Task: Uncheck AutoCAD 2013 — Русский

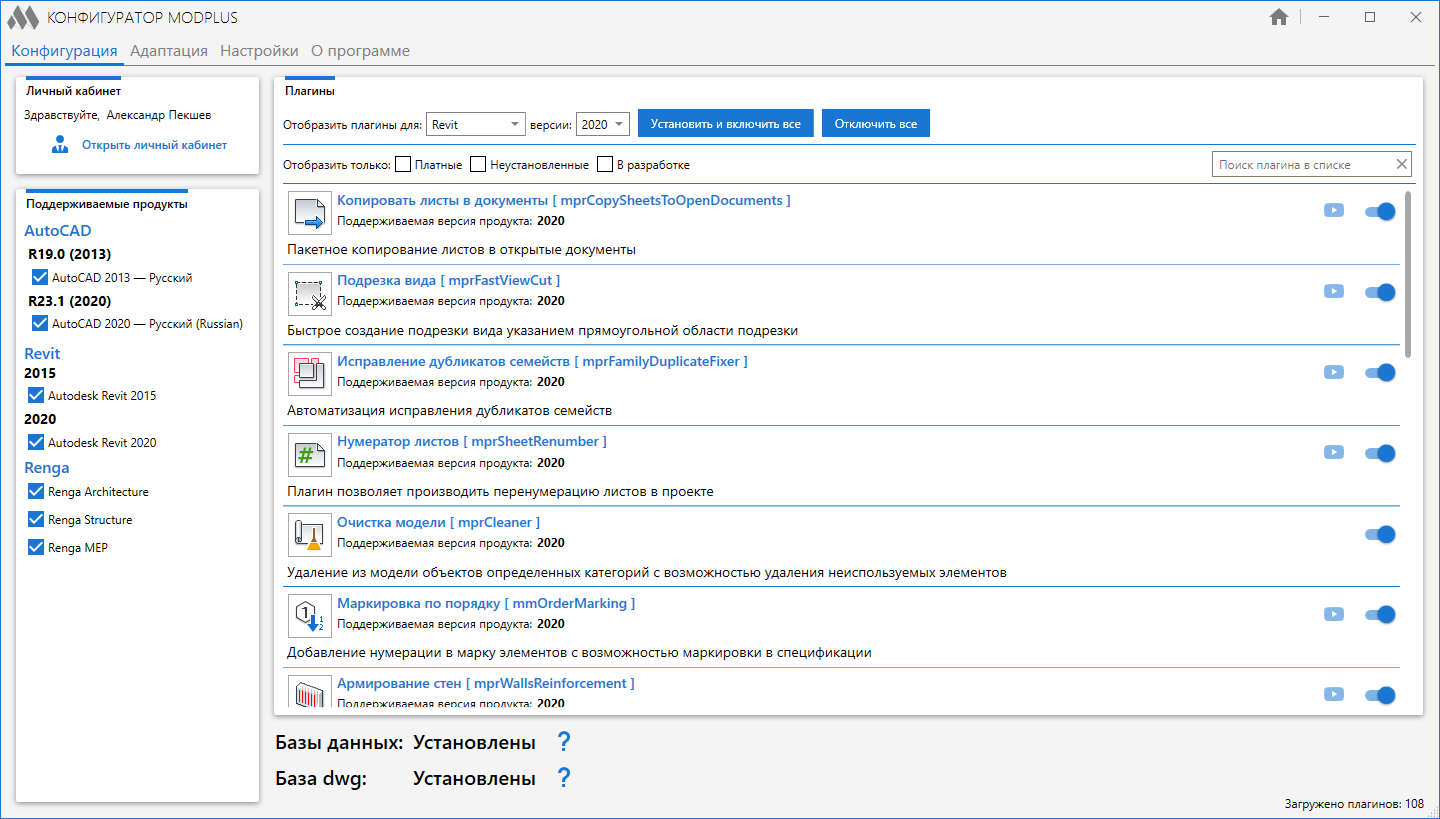Action: tap(40, 277)
